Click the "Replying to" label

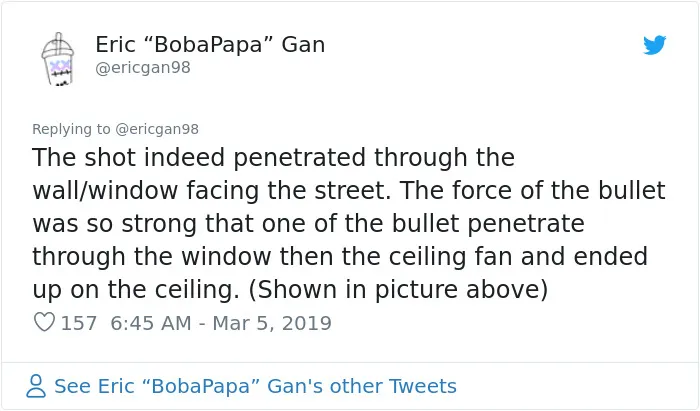[71, 129]
